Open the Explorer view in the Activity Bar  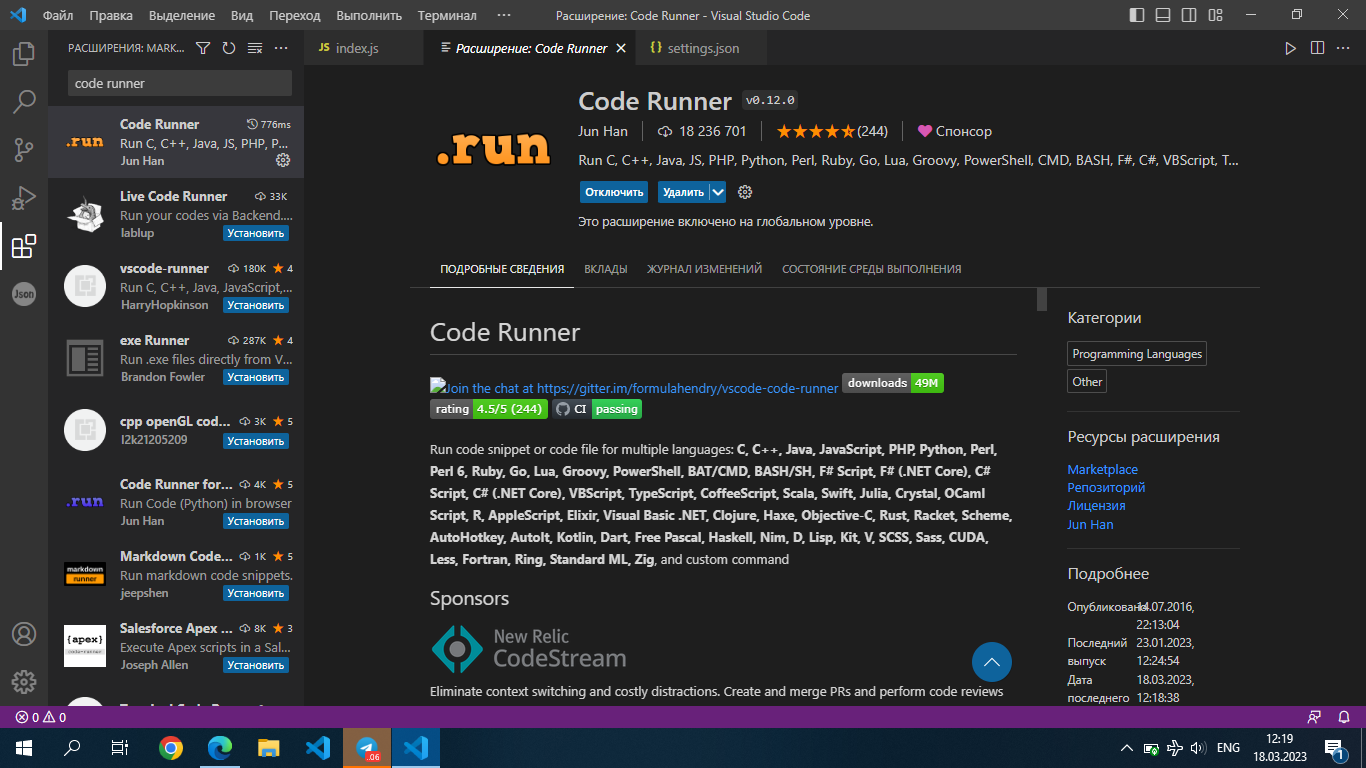[x=24, y=54]
